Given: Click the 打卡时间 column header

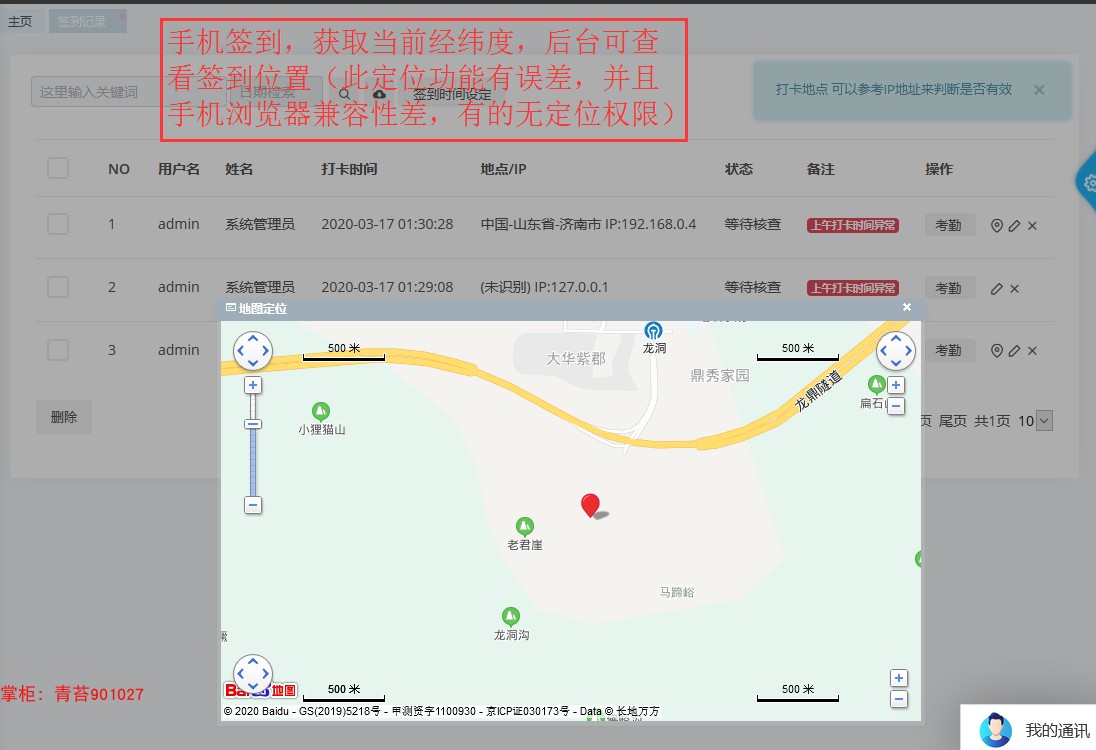Looking at the screenshot, I should tap(349, 169).
